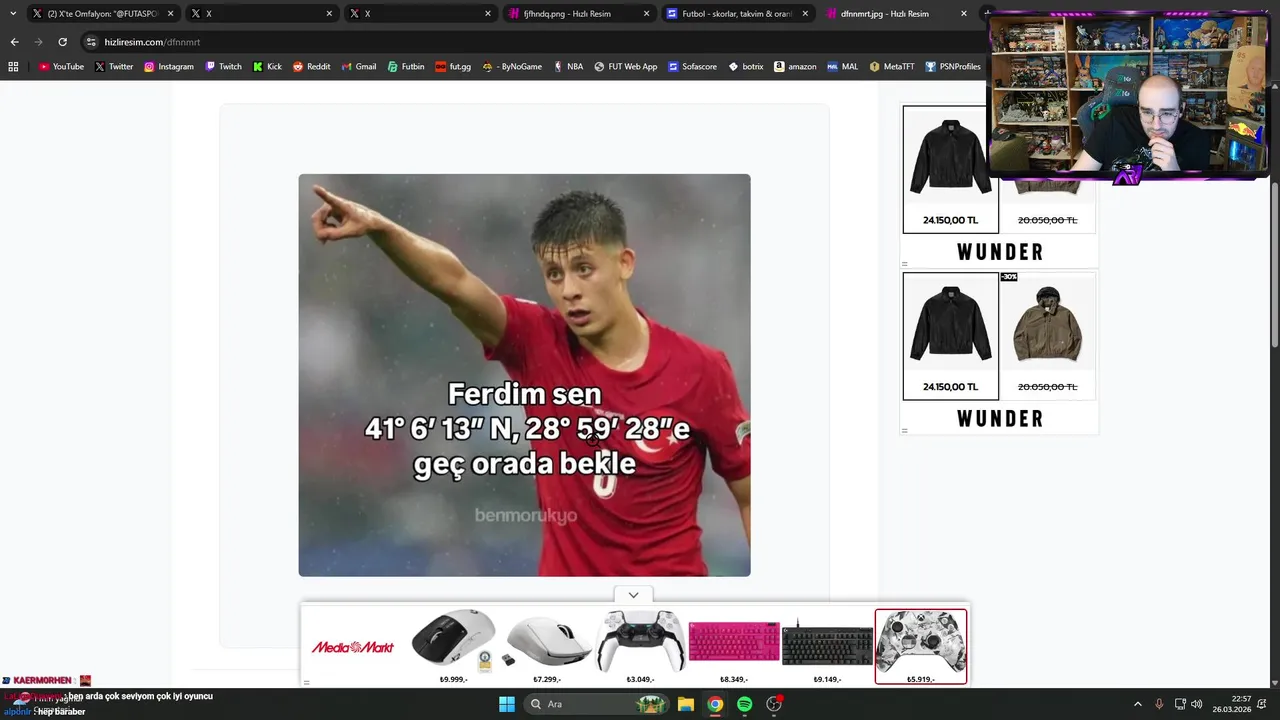Switch to fjfhndq.png Hızlı Resim tab
The image size is (1280, 720).
point(578,14)
